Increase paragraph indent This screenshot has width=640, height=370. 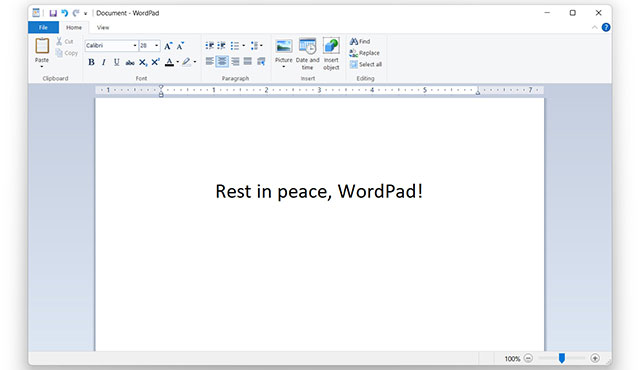pyautogui.click(x=222, y=46)
